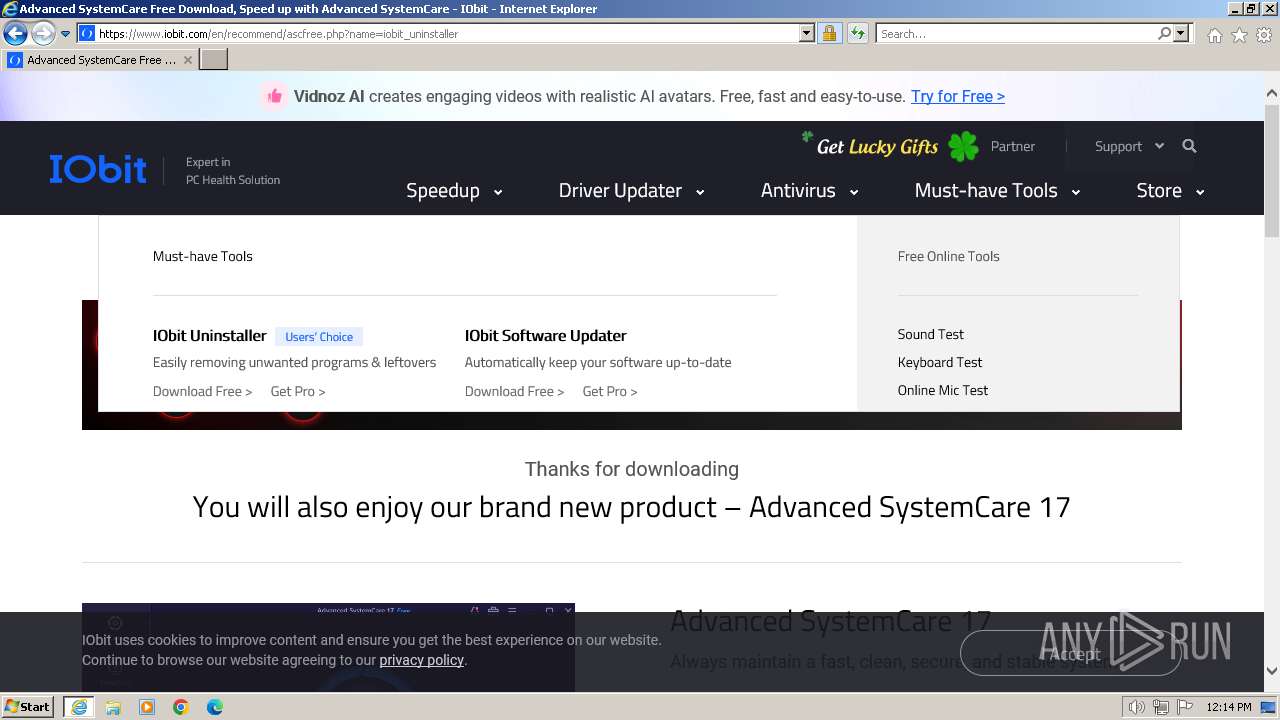Click the site search magnifier icon
The height and width of the screenshot is (720, 1280).
(1189, 146)
